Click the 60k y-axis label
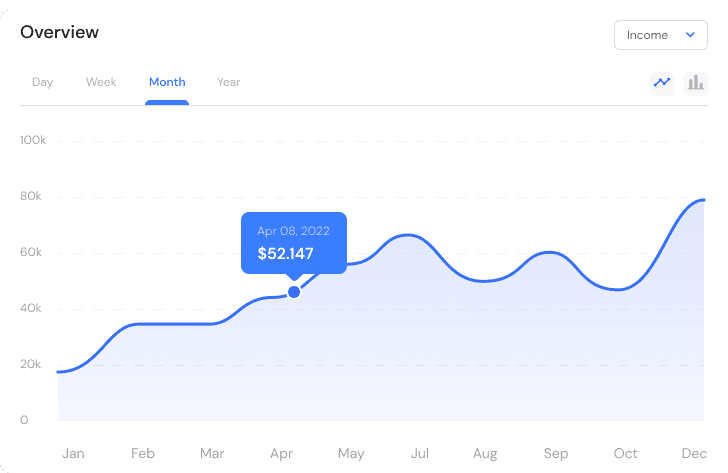This screenshot has width=728, height=473. click(32, 252)
